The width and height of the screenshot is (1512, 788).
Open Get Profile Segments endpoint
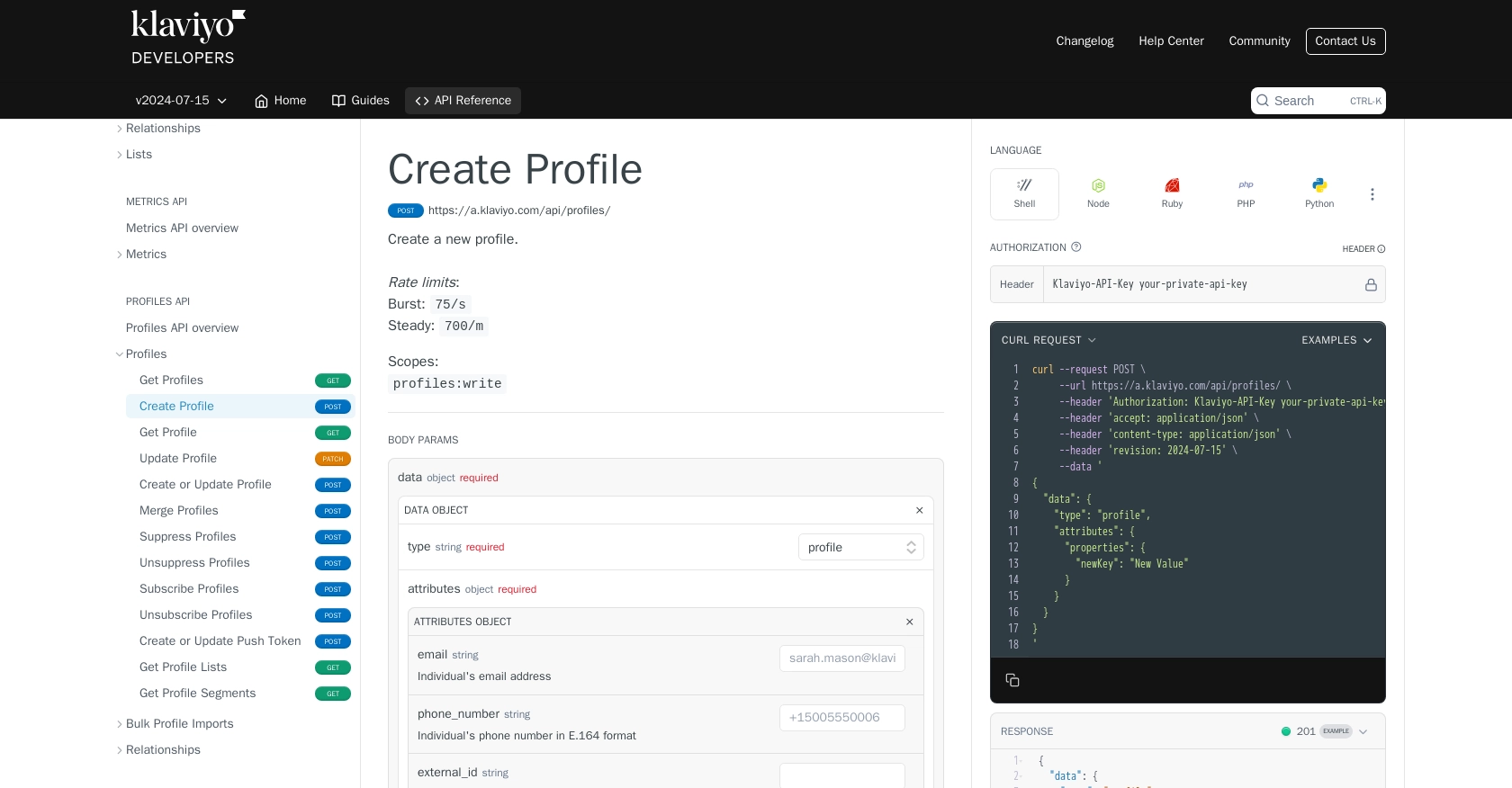point(241,694)
